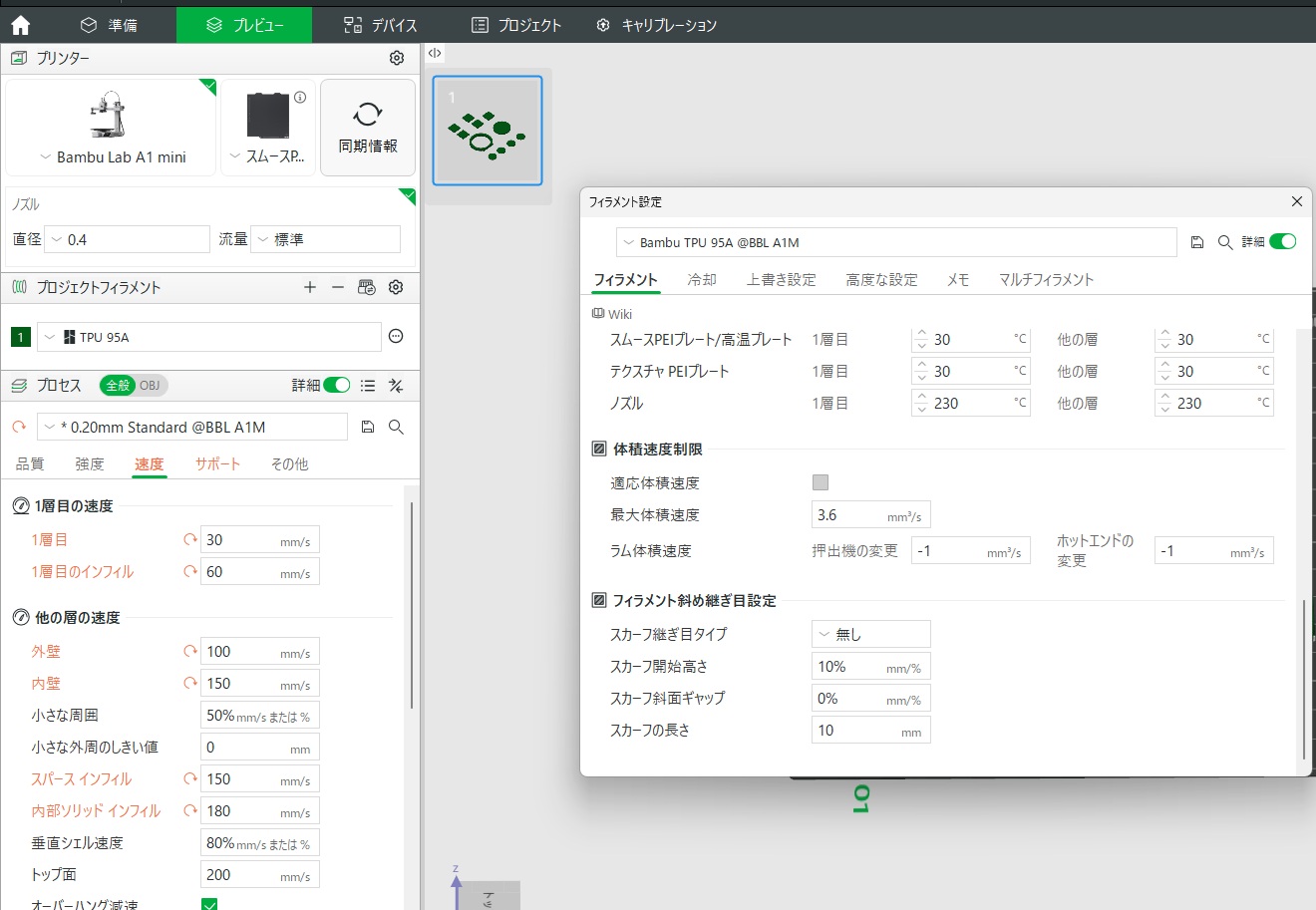Save the filament preset in dialog
1316x910 pixels.
click(x=1197, y=242)
